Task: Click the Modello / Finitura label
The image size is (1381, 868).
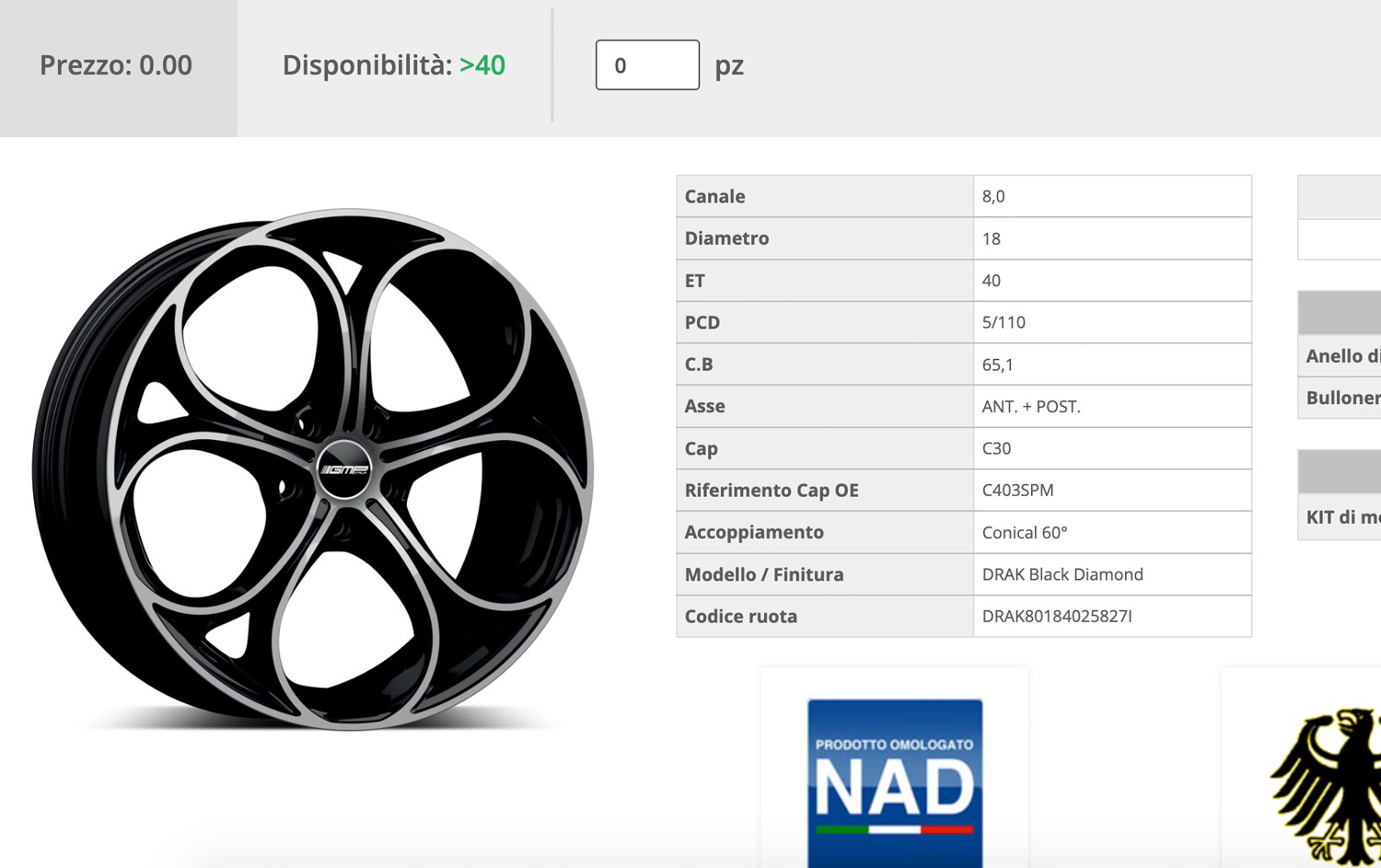Action: 763,574
